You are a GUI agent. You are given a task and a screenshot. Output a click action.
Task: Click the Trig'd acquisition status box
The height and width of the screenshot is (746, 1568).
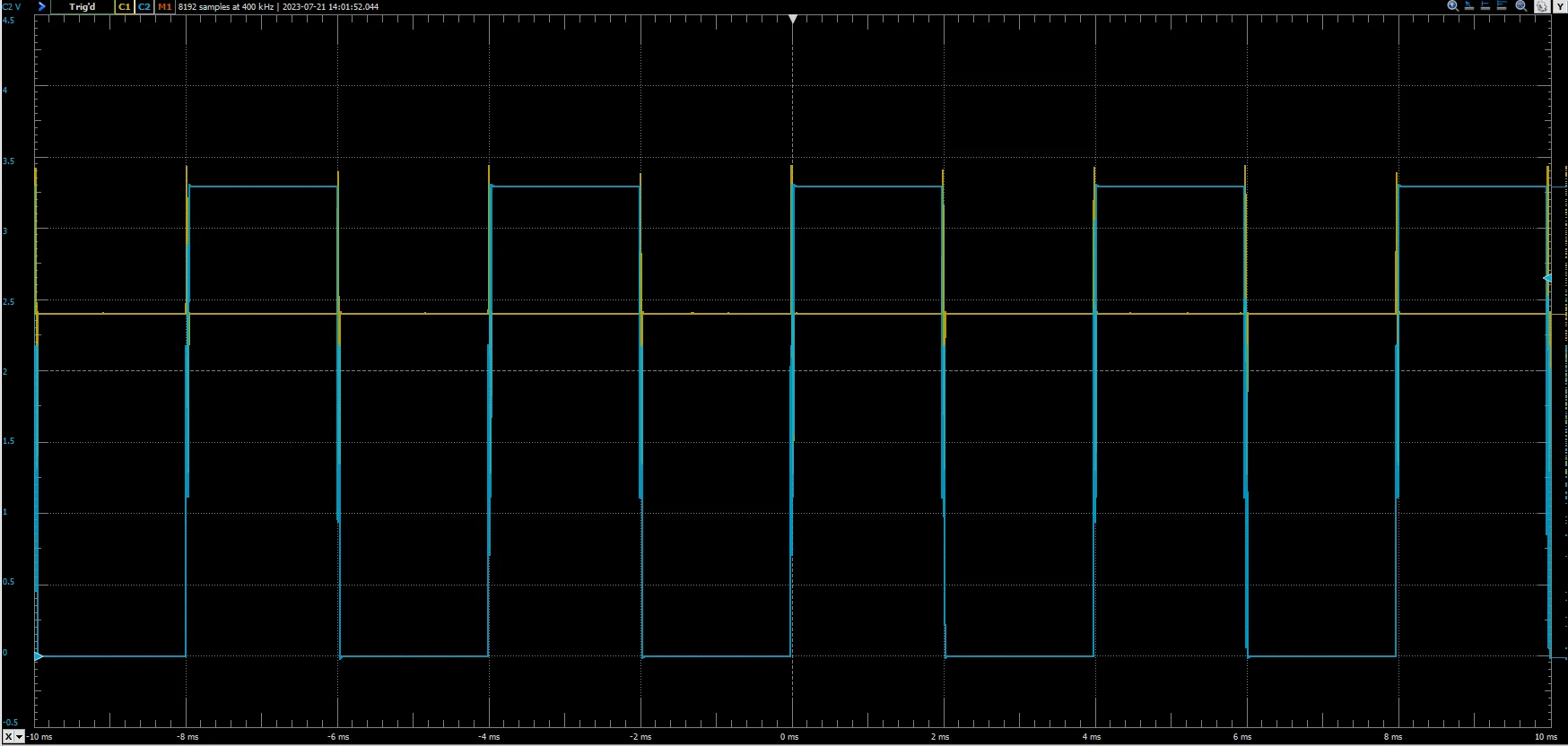[x=82, y=6]
